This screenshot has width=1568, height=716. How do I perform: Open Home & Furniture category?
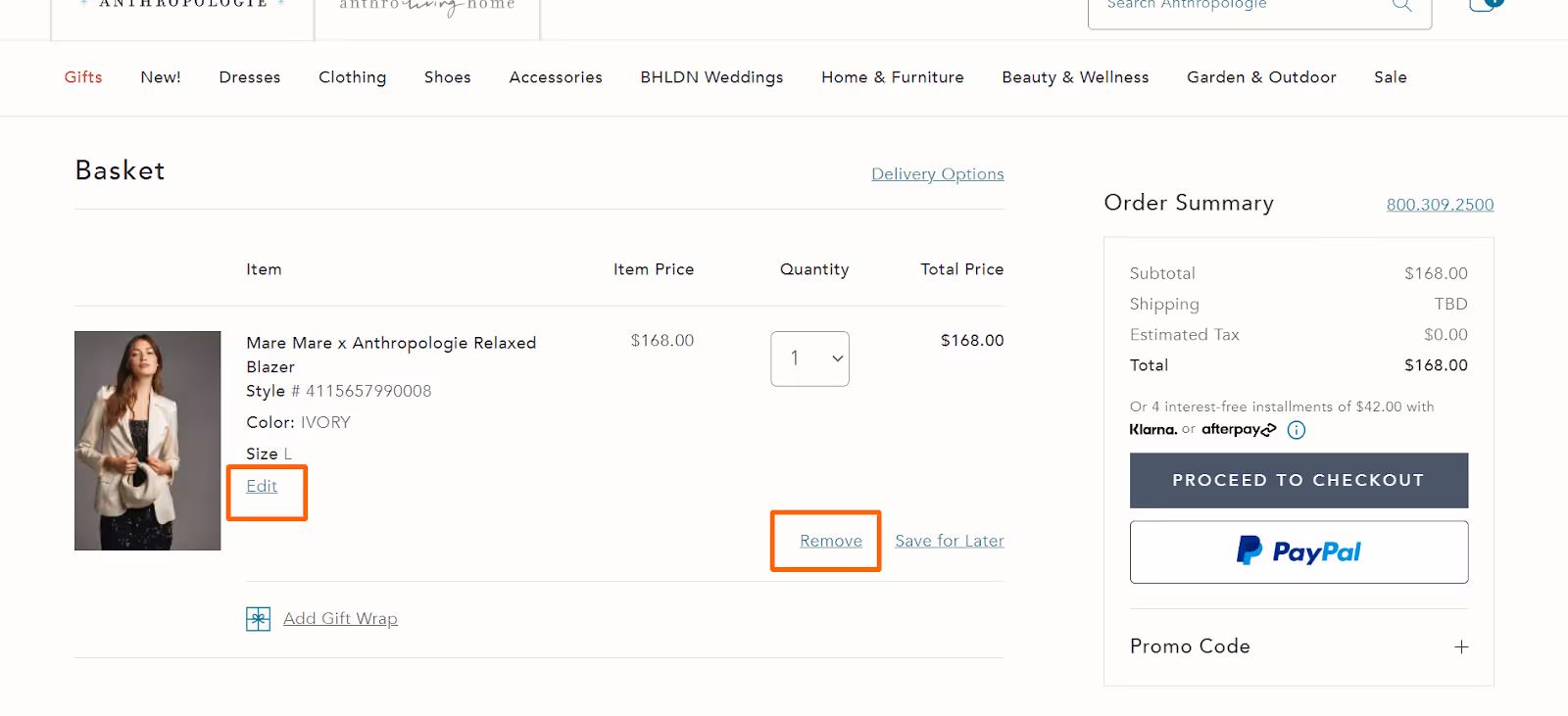(x=892, y=77)
